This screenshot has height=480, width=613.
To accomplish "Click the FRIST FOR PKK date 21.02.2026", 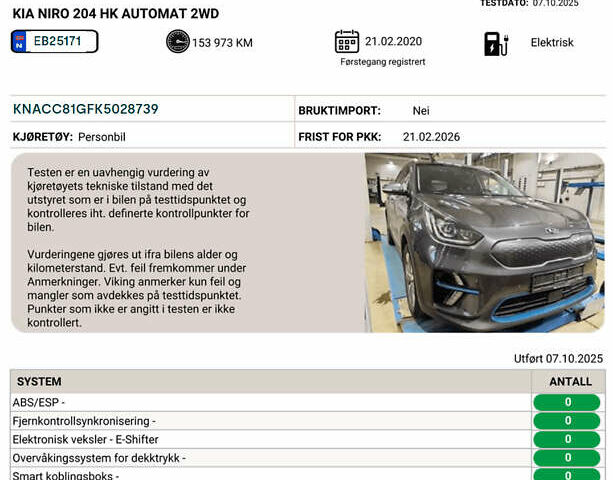I will pos(431,137).
